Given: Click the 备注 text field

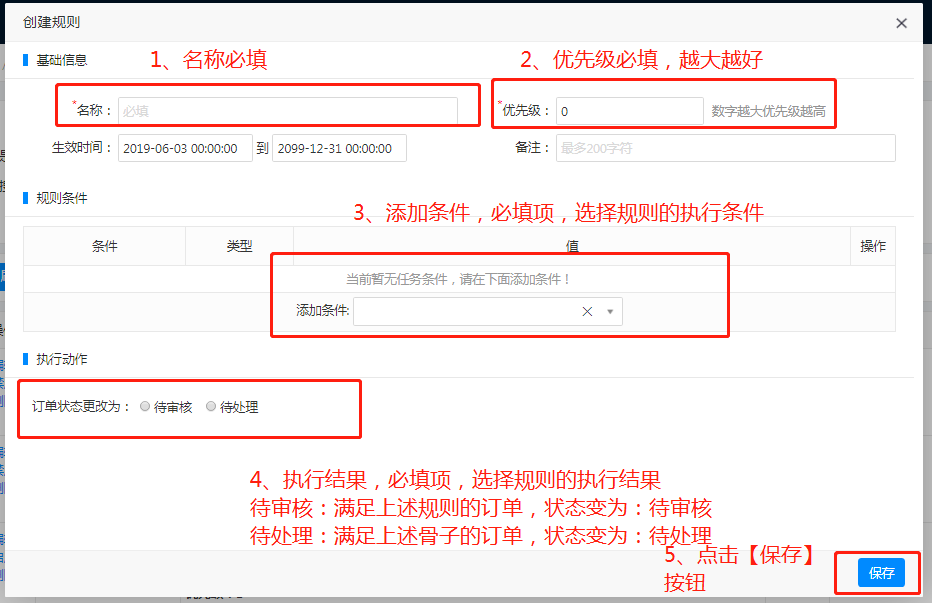Looking at the screenshot, I should 725,148.
